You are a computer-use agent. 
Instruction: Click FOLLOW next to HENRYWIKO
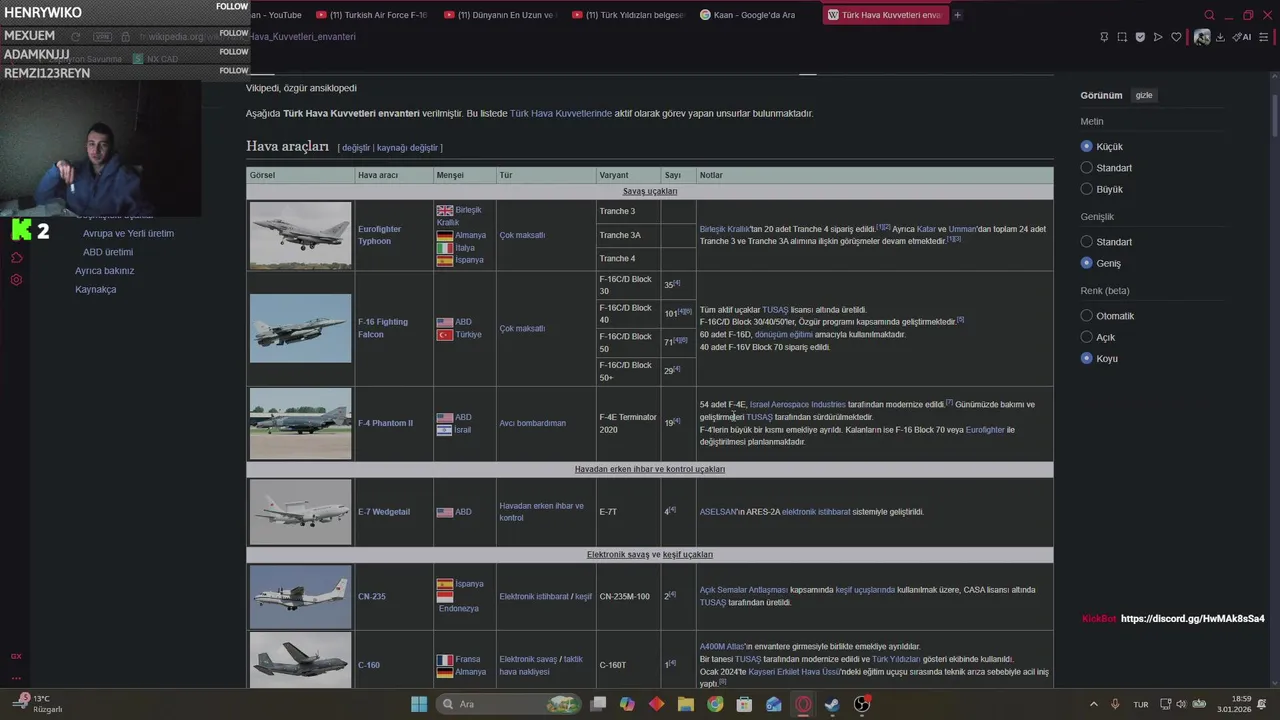(233, 6)
